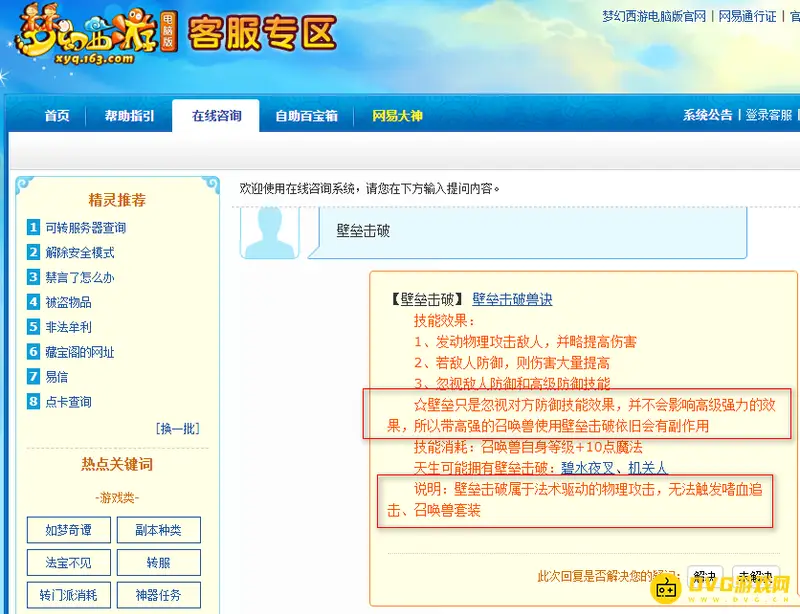Click the 神器任务 keyword button
Viewport: 800px width, 614px height.
pos(159,595)
